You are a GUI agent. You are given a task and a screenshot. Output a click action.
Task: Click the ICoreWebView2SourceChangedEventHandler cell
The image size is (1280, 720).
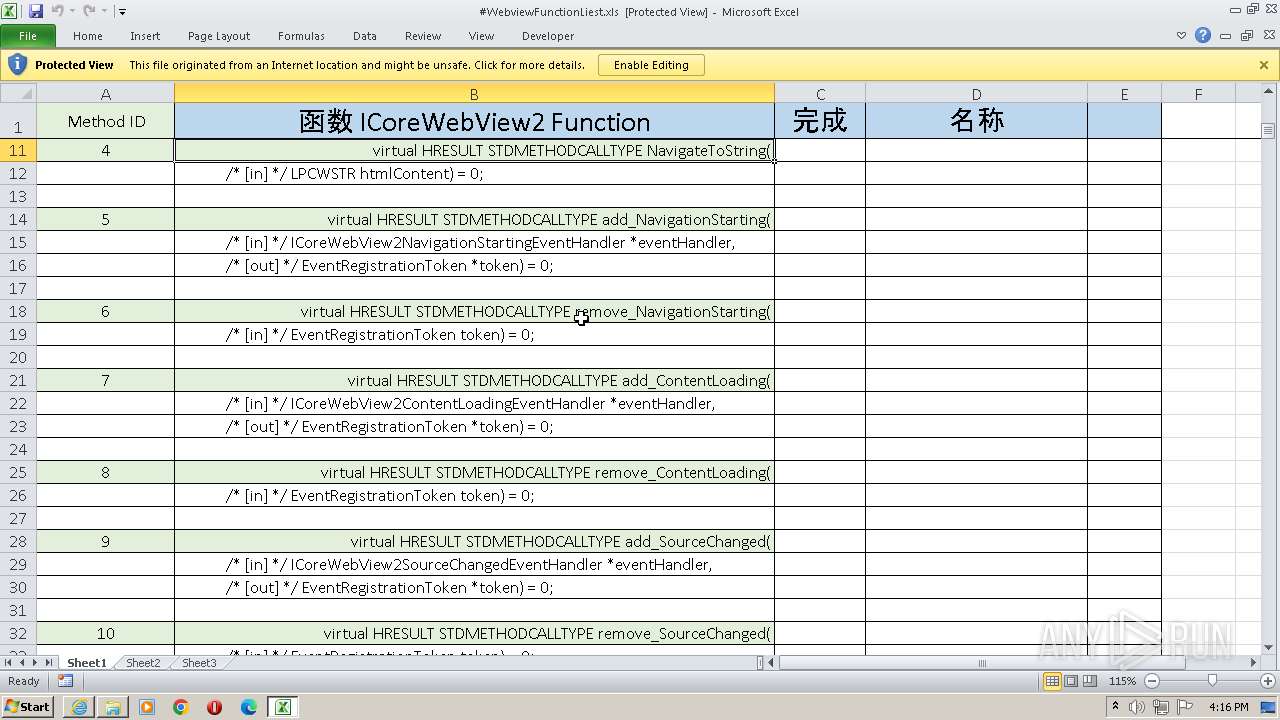click(x=474, y=565)
